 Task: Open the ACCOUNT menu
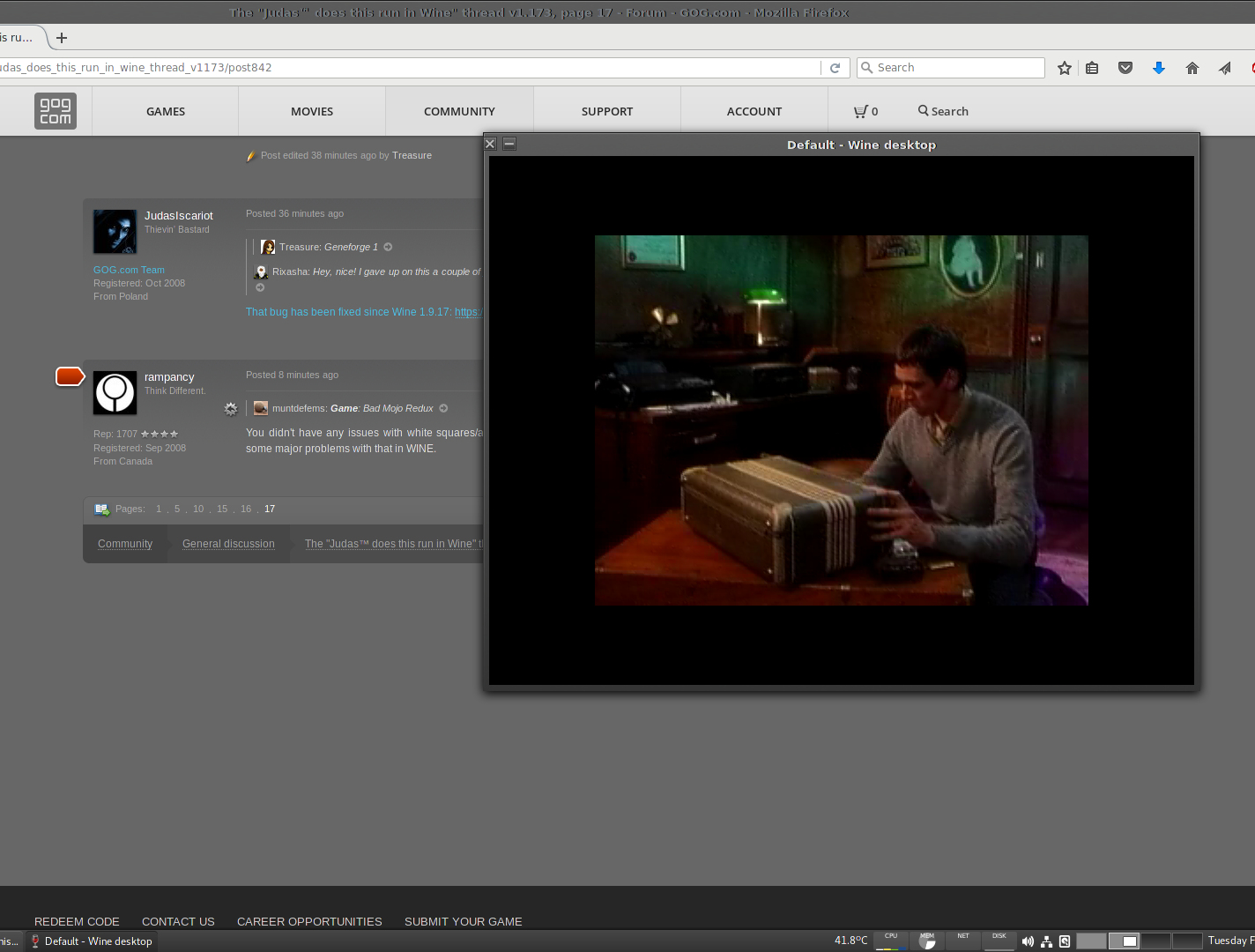pos(754,111)
